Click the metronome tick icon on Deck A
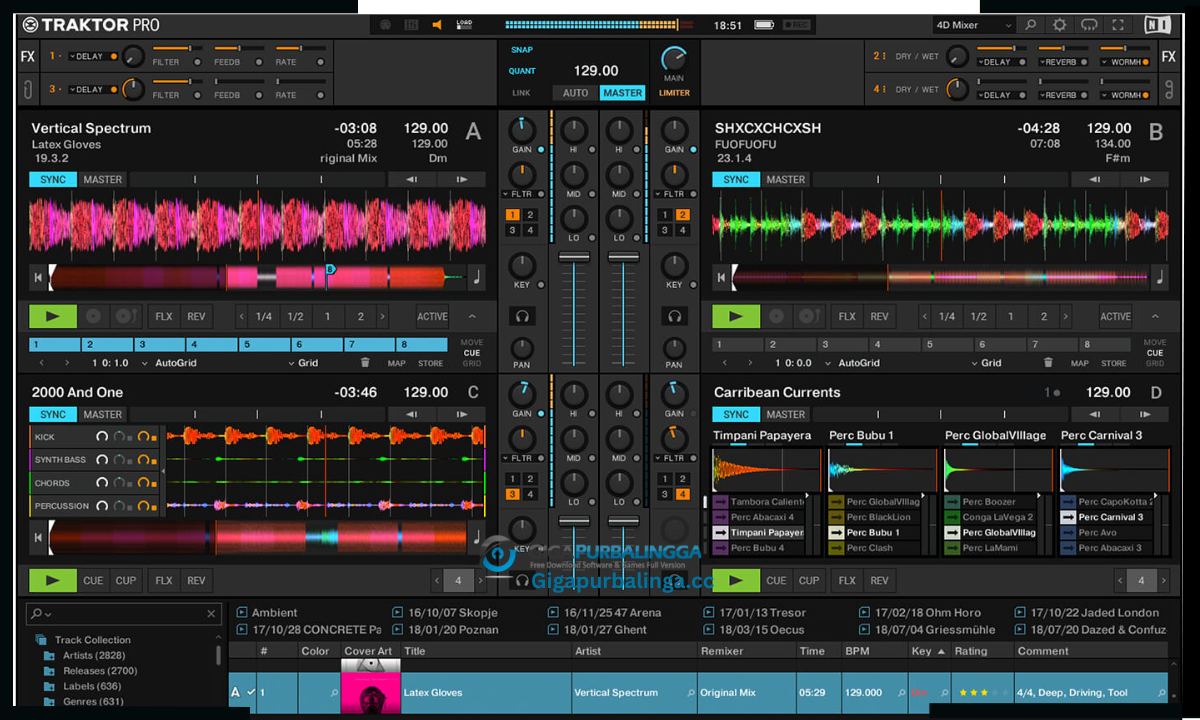Screen dimensions: 1200x720 click(x=477, y=278)
